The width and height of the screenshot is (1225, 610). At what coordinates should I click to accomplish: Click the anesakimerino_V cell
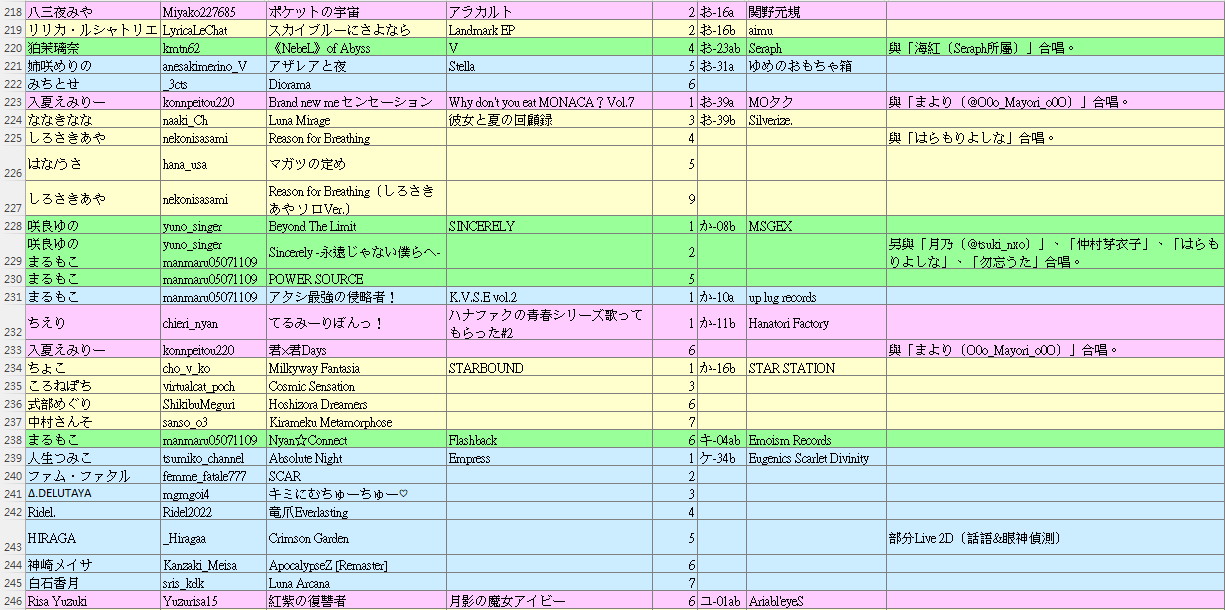pos(212,66)
